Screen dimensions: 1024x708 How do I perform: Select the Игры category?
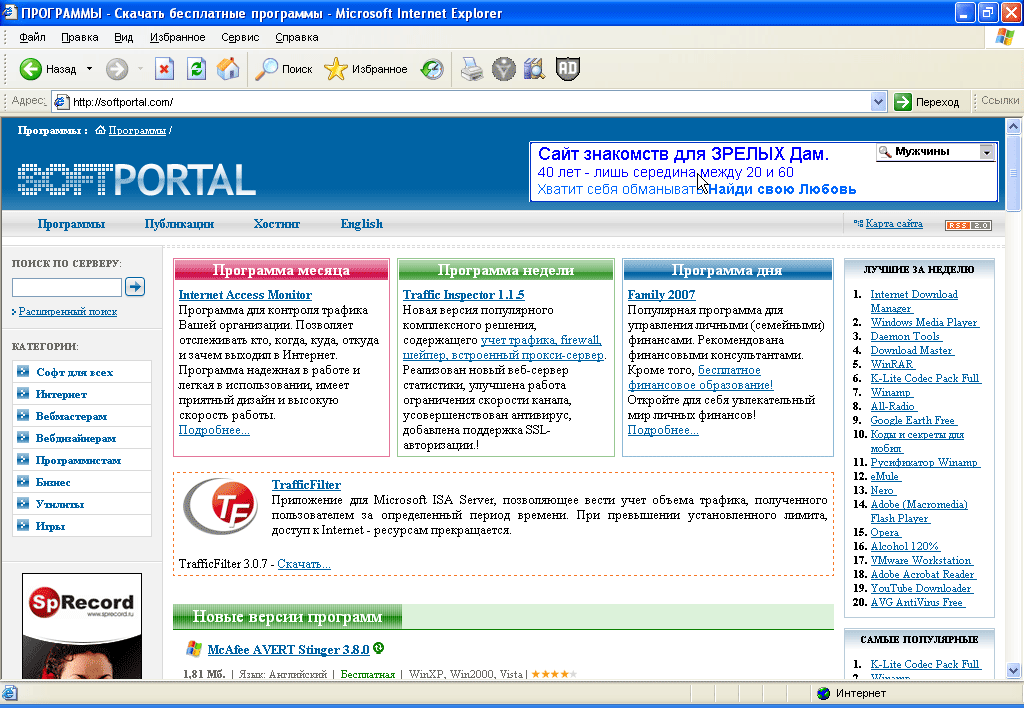(50, 526)
